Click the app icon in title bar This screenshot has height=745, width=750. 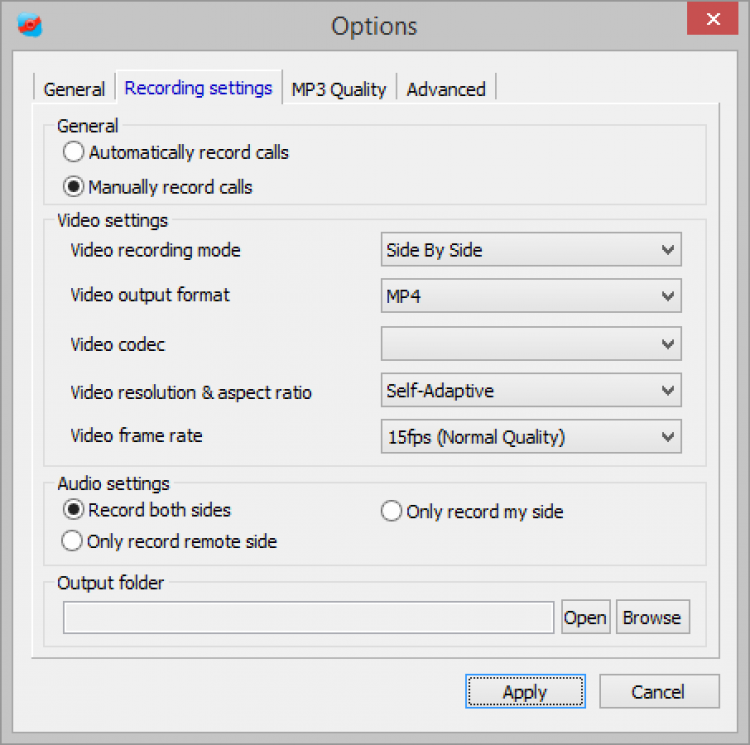point(31,24)
